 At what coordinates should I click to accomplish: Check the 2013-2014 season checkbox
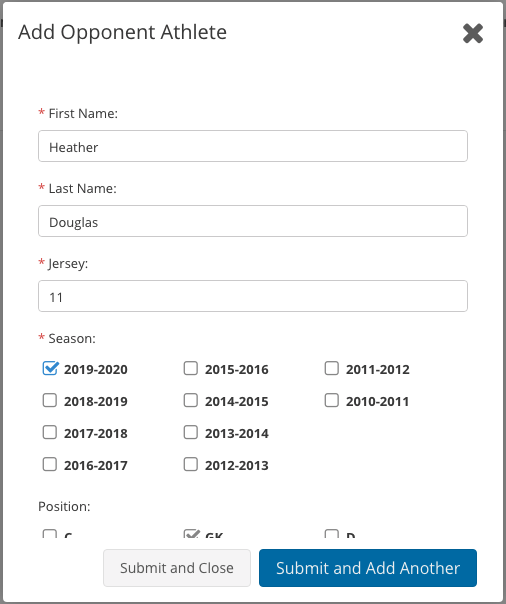coord(191,432)
